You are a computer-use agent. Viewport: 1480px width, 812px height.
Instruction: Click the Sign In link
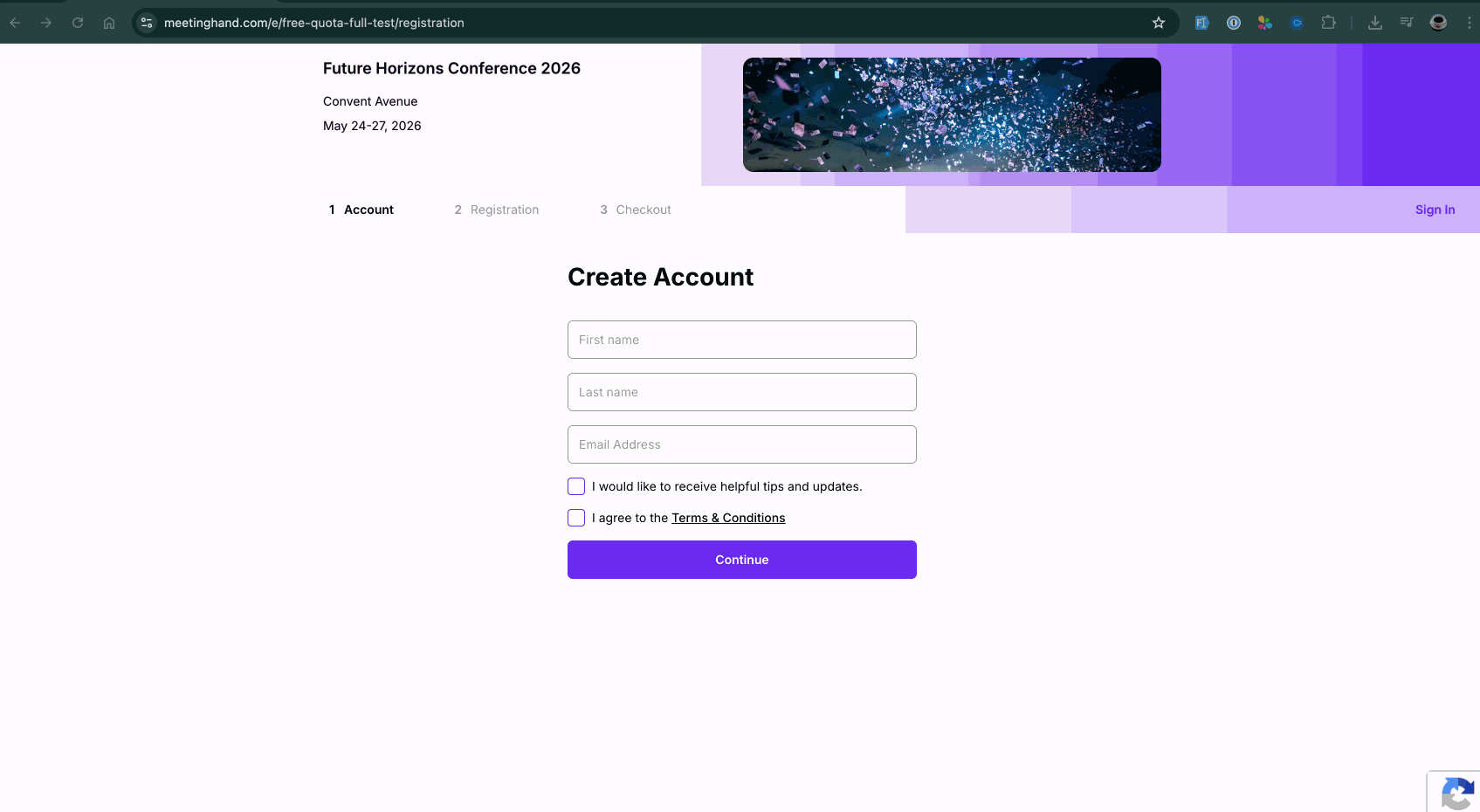[1435, 210]
